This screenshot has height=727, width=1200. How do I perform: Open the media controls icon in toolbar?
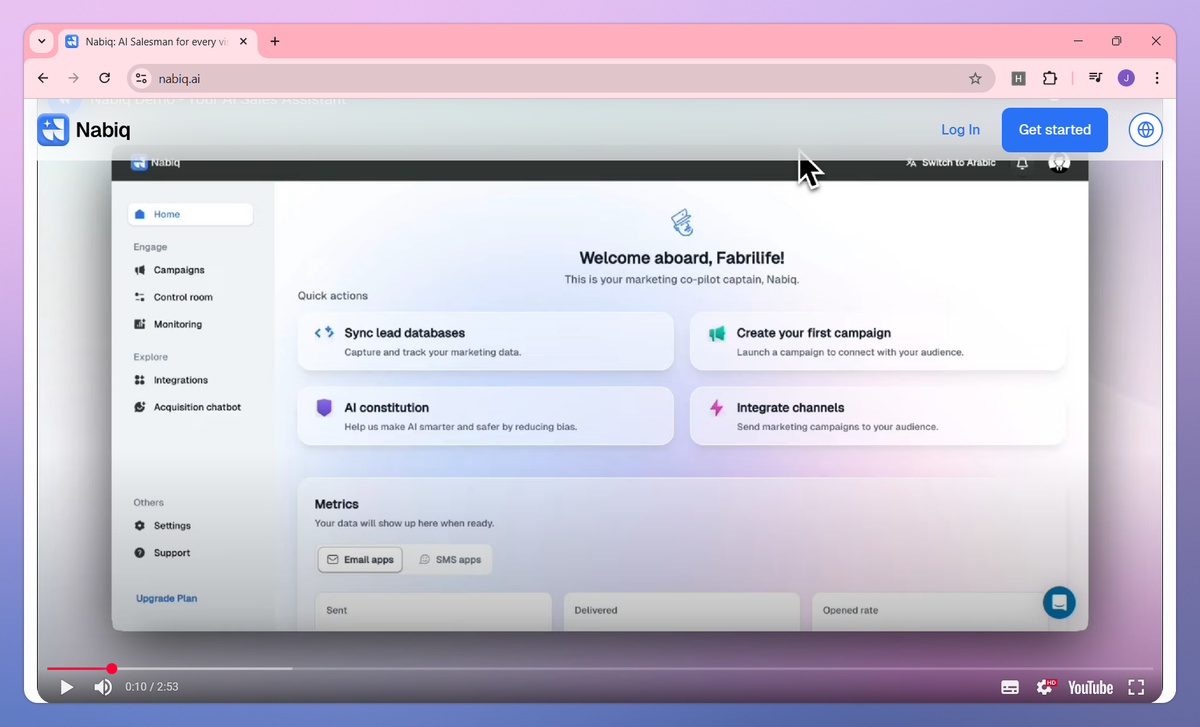1096,78
